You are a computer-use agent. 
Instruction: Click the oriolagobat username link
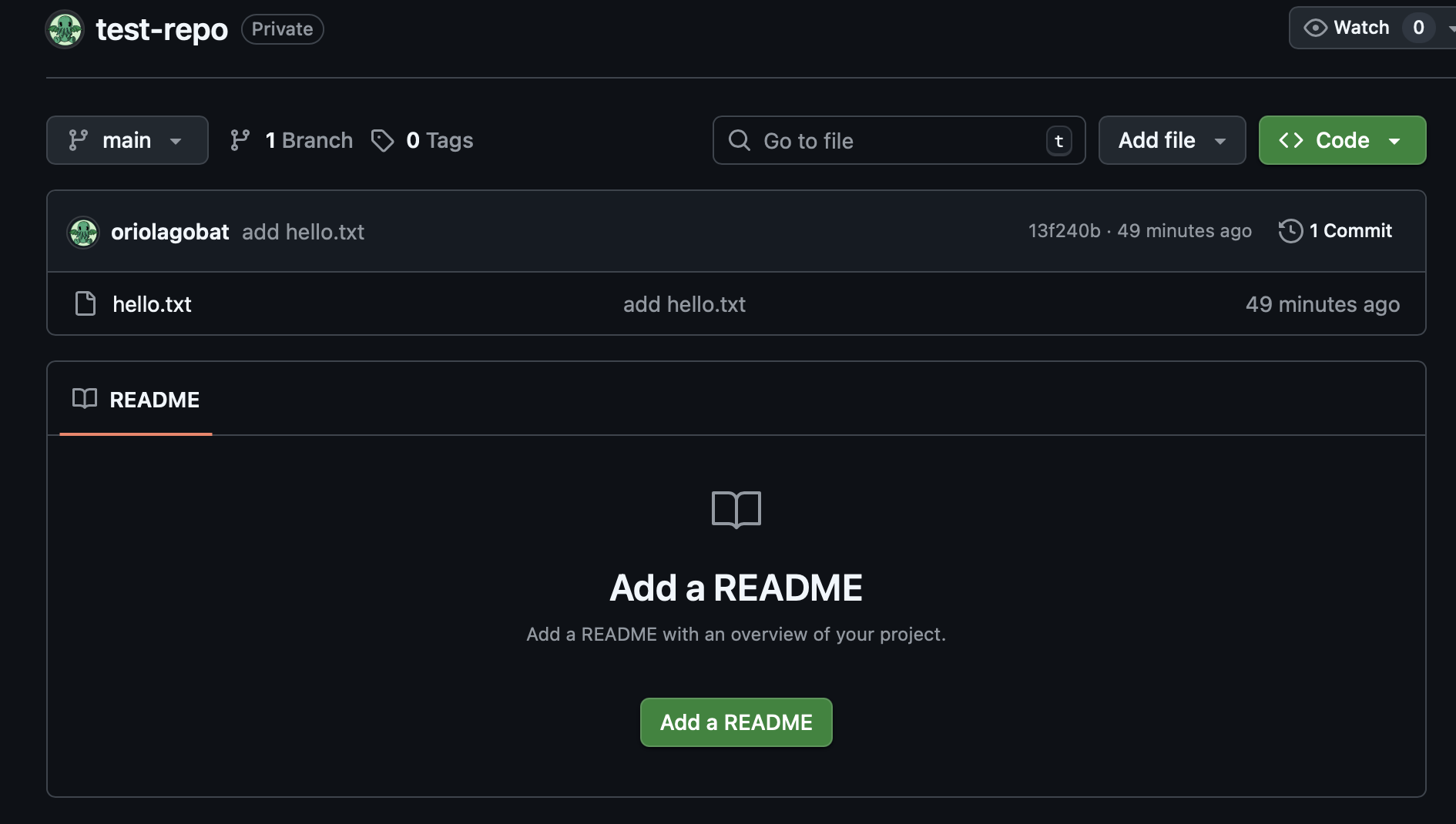pyautogui.click(x=169, y=232)
